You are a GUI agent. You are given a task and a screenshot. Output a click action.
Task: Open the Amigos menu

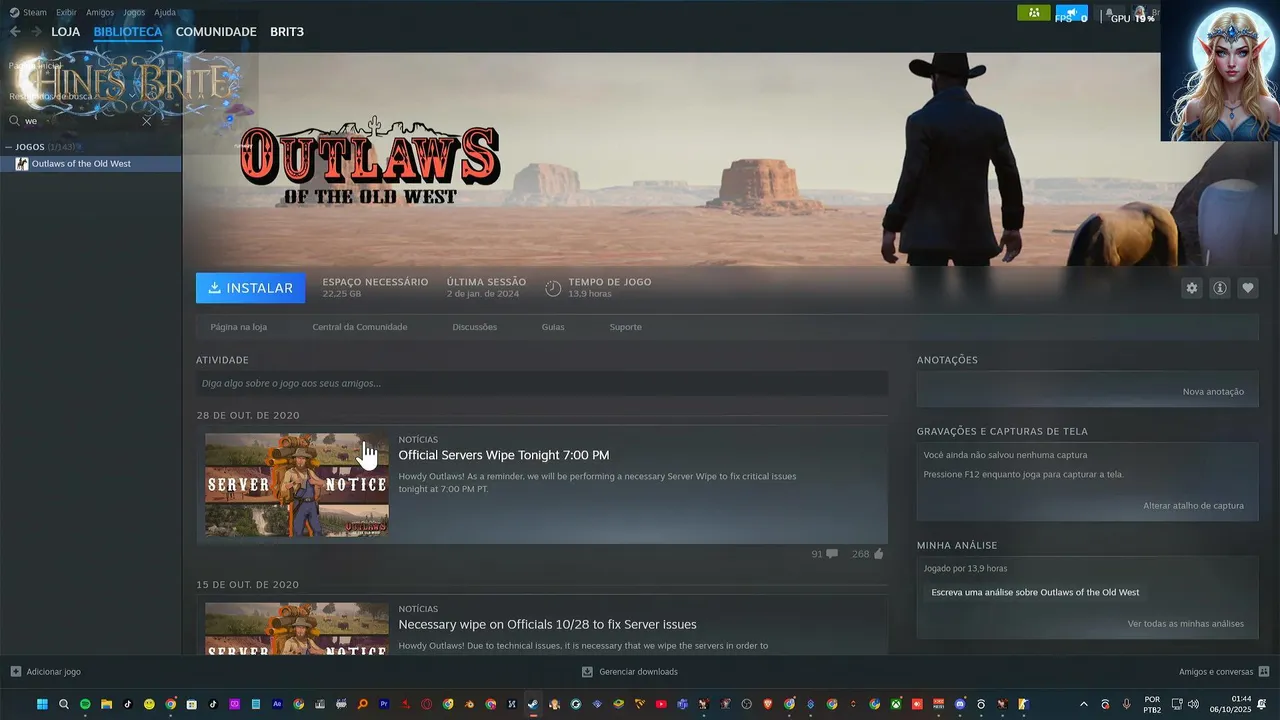[100, 13]
